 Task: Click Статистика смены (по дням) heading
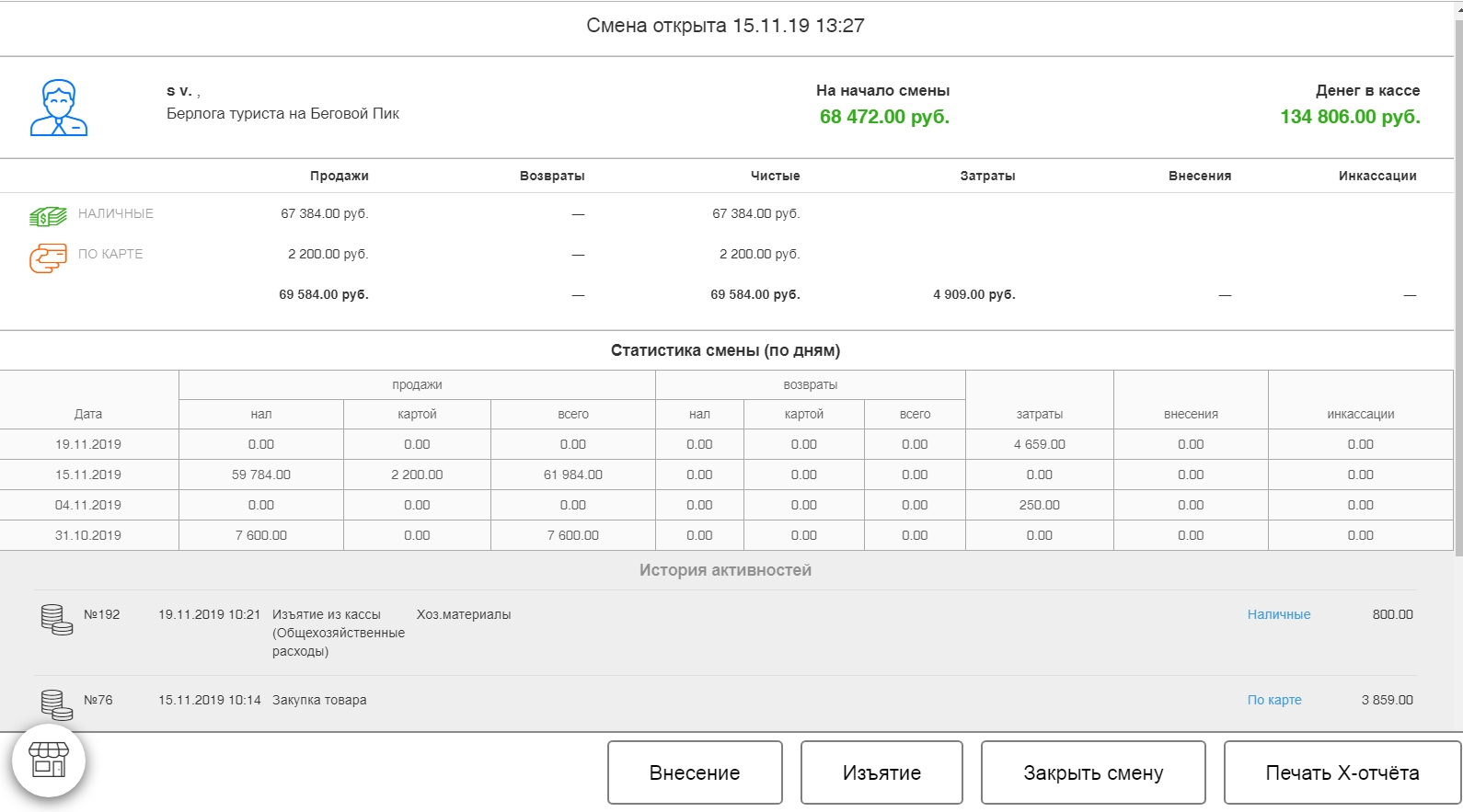[x=725, y=350]
